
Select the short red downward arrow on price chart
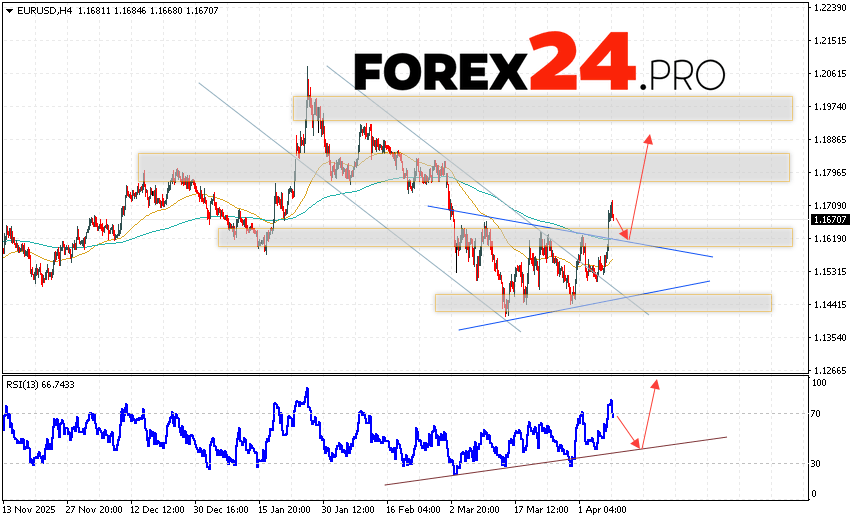[619, 221]
